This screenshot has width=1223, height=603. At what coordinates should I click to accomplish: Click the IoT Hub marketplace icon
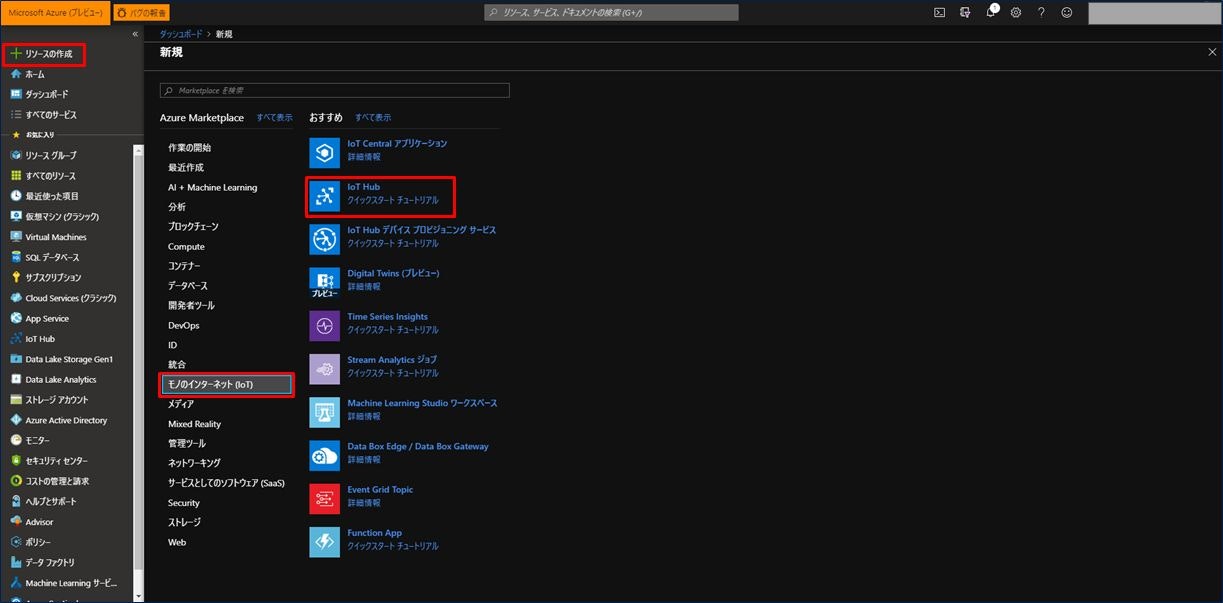[325, 197]
